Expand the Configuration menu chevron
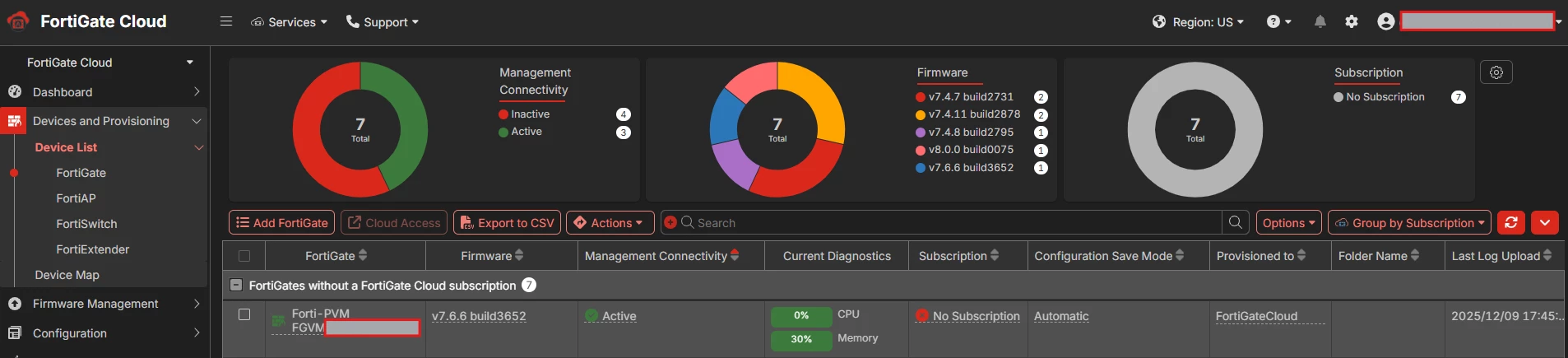Viewport: 1568px width, 358px height. pos(197,333)
